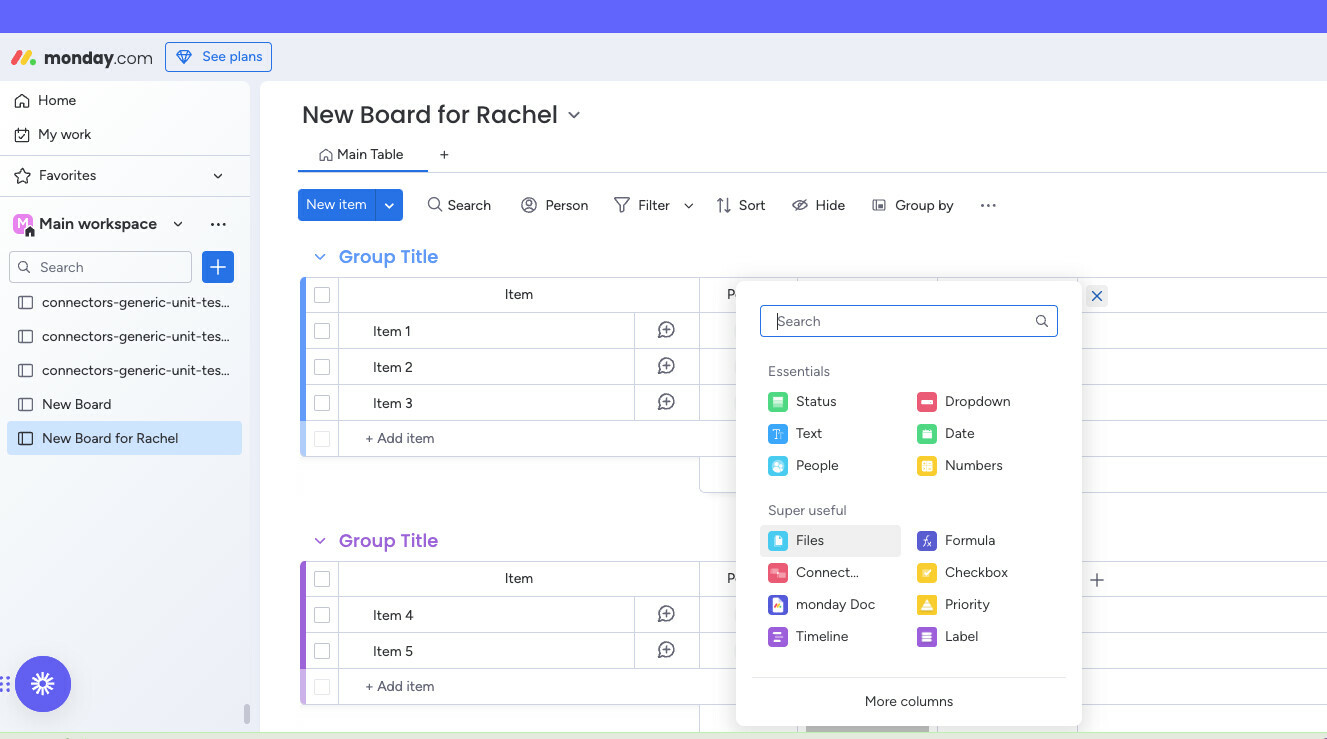
Task: Check the Item 2 checkbox
Action: point(322,367)
